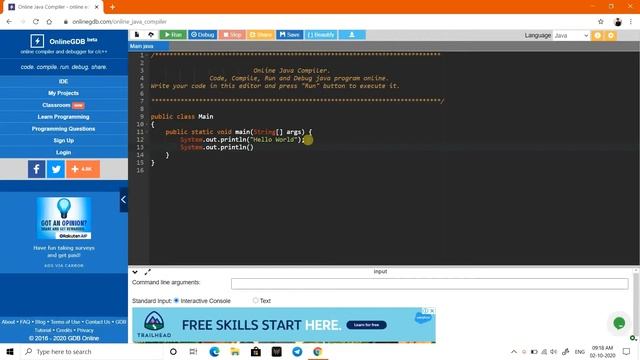Viewport: 640px width, 360px height.
Task: Start the Debug session
Action: [202, 35]
